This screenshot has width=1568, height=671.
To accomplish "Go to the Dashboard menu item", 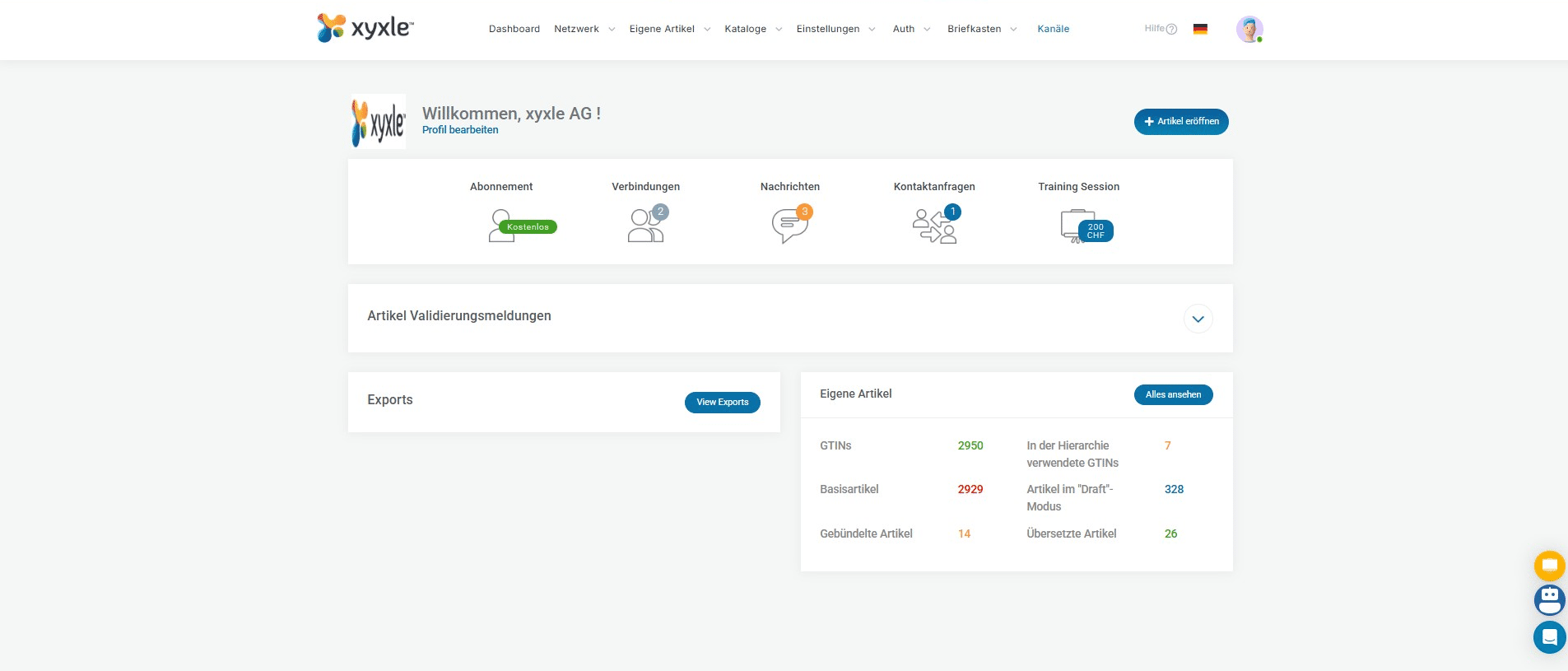I will tap(514, 29).
